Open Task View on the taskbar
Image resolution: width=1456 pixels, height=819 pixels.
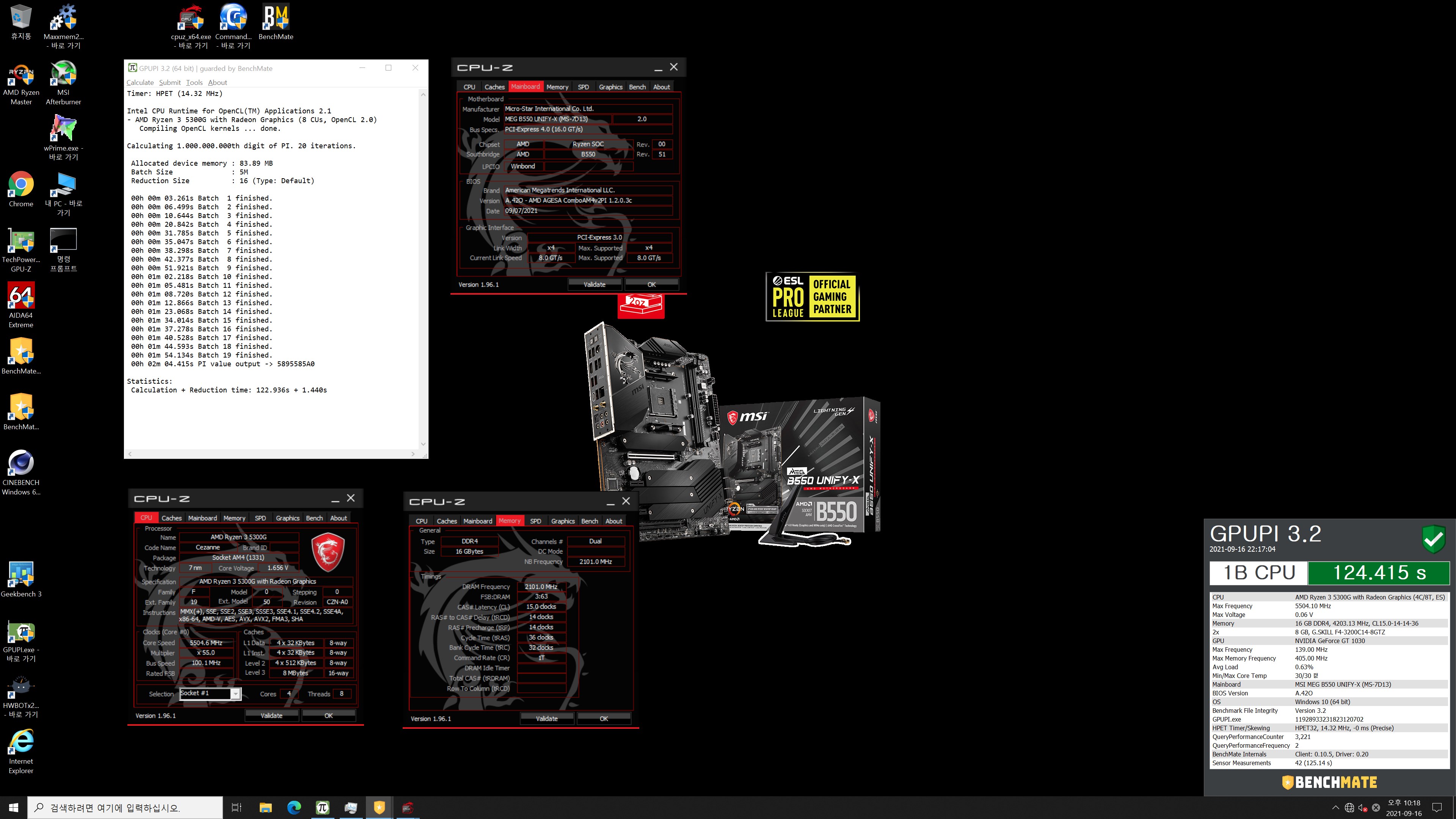[237, 808]
